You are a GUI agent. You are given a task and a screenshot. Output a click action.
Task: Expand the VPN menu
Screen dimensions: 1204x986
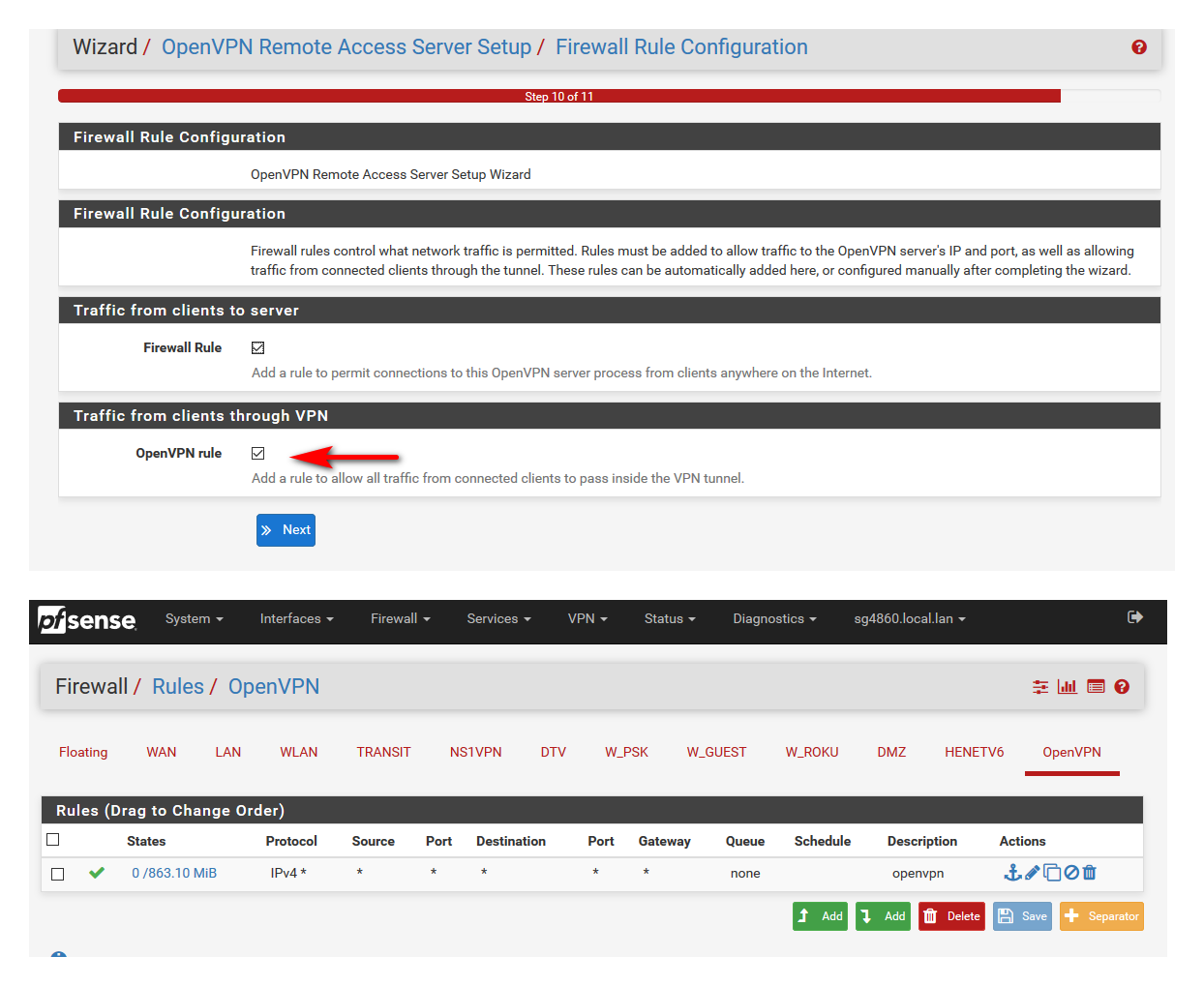tap(587, 619)
